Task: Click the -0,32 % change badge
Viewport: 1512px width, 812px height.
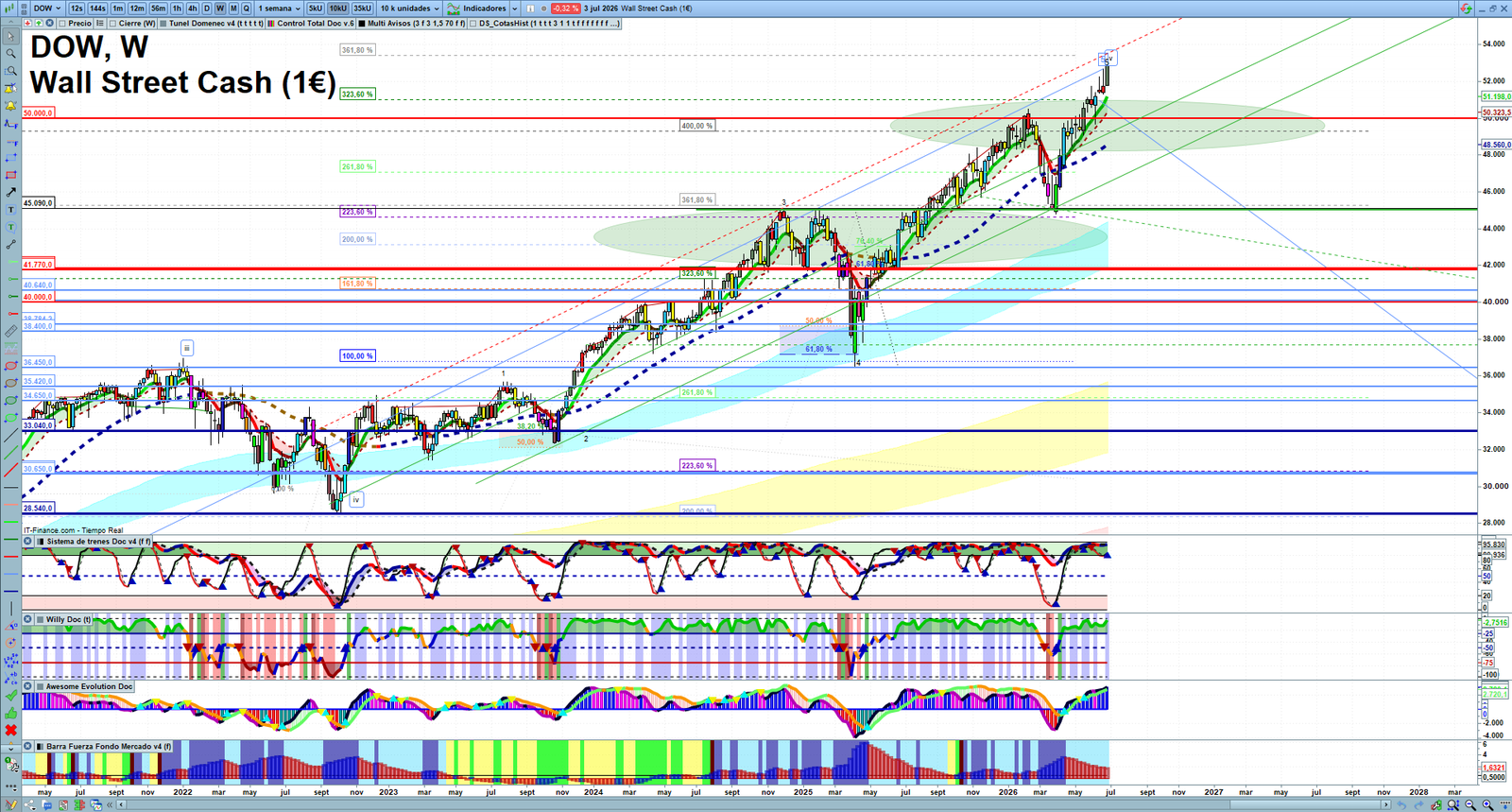Action: pyautogui.click(x=565, y=9)
